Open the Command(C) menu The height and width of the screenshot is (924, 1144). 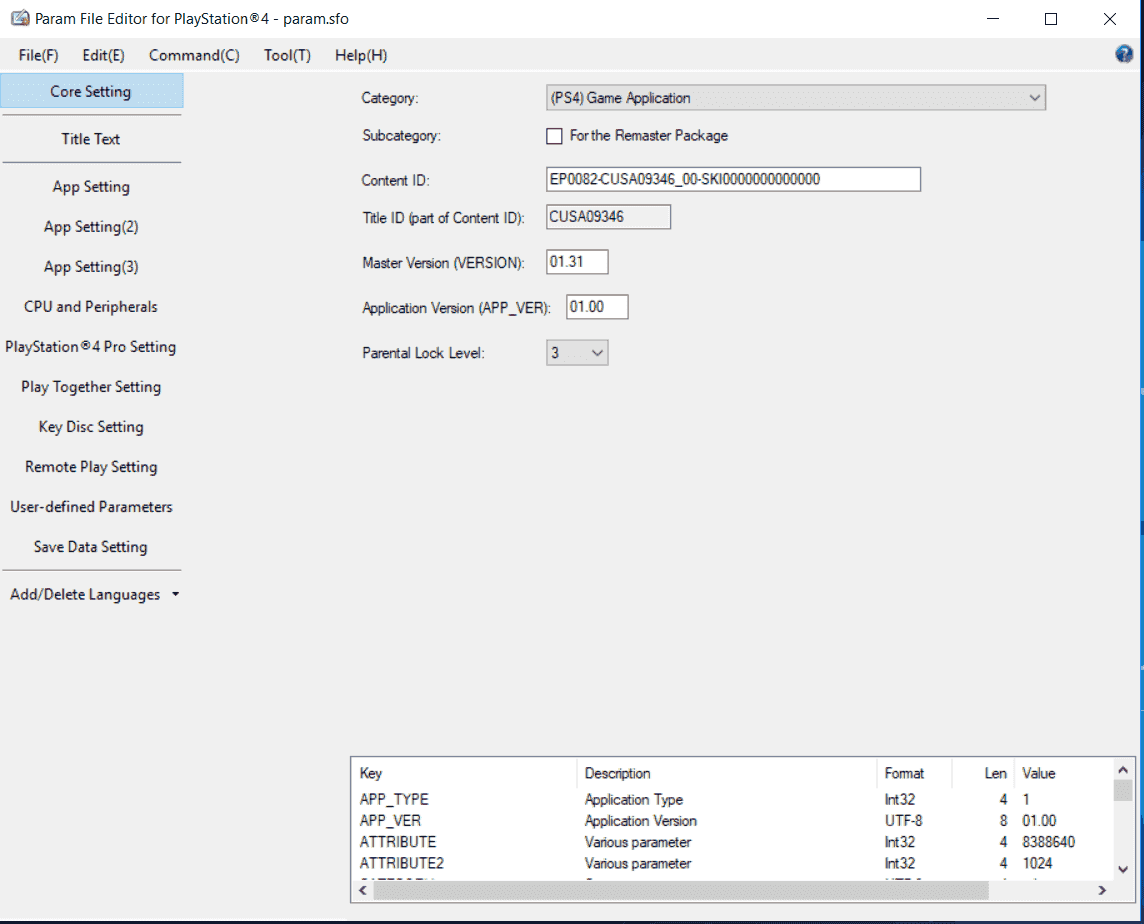click(194, 55)
